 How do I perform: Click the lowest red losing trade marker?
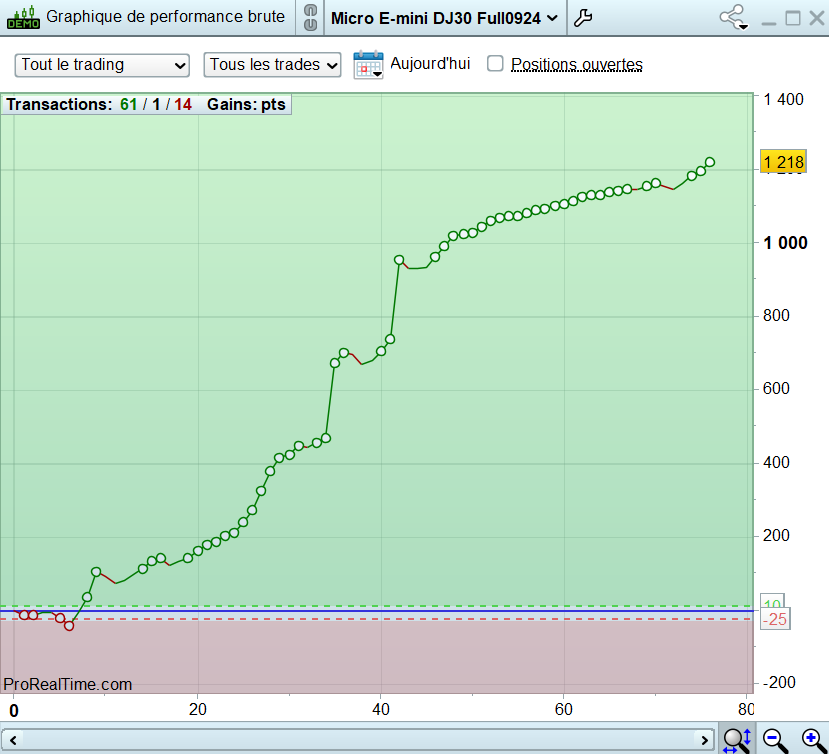tap(69, 626)
